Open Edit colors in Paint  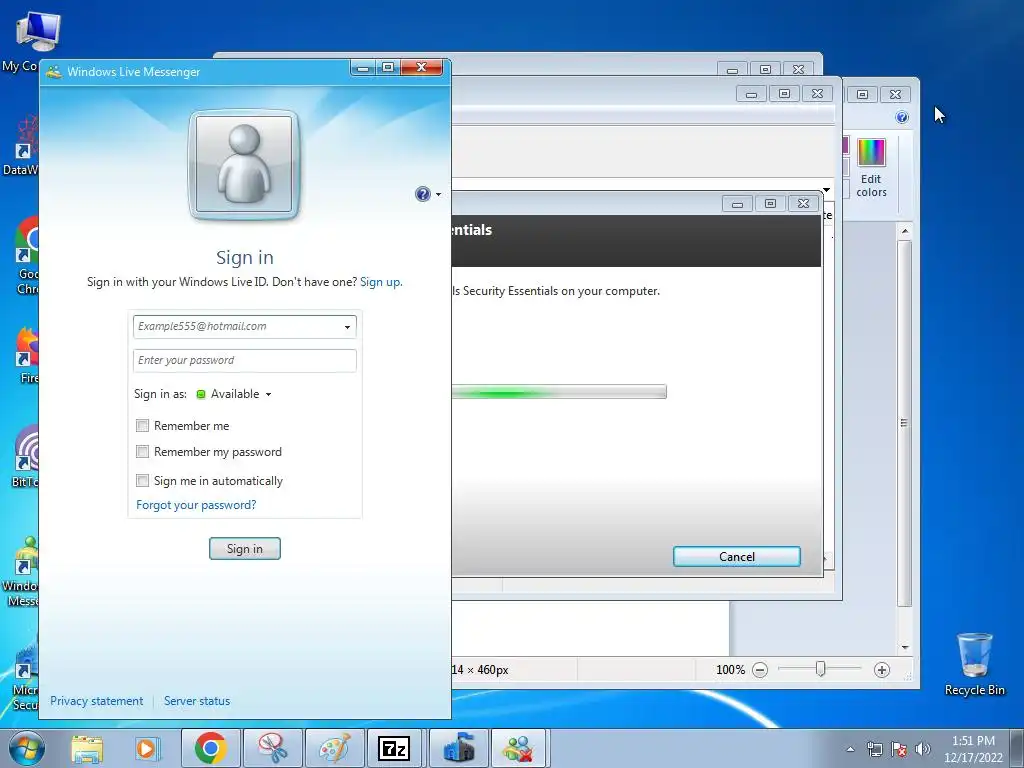871,168
